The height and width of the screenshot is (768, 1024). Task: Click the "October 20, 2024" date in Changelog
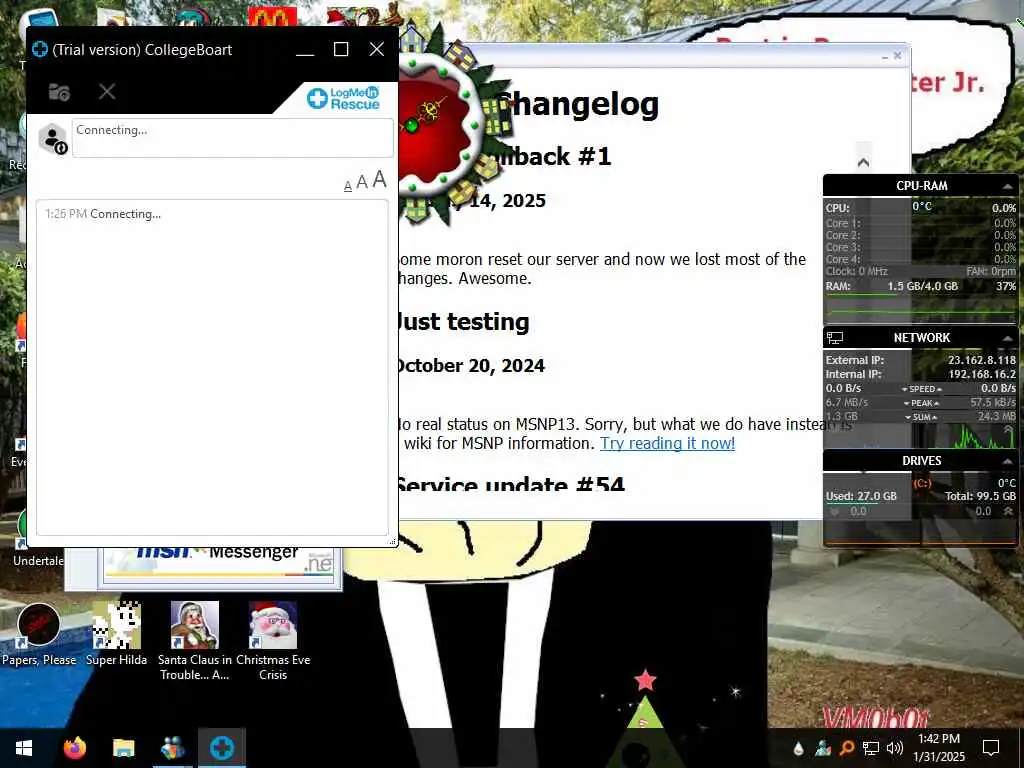(x=470, y=366)
